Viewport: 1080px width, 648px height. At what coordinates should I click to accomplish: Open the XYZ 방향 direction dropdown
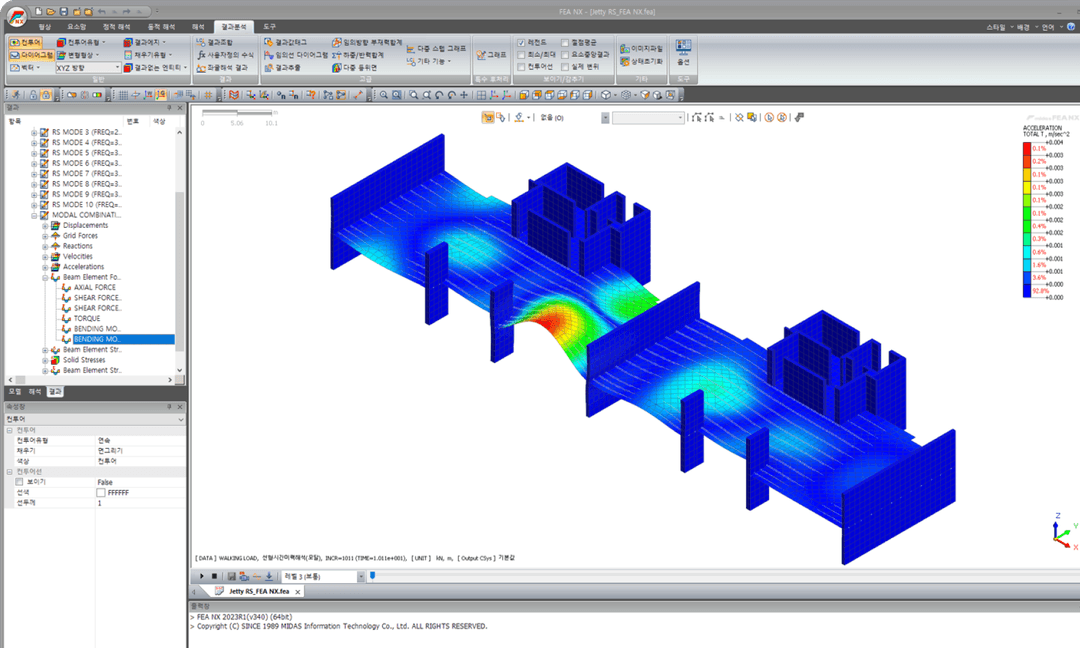(x=88, y=67)
